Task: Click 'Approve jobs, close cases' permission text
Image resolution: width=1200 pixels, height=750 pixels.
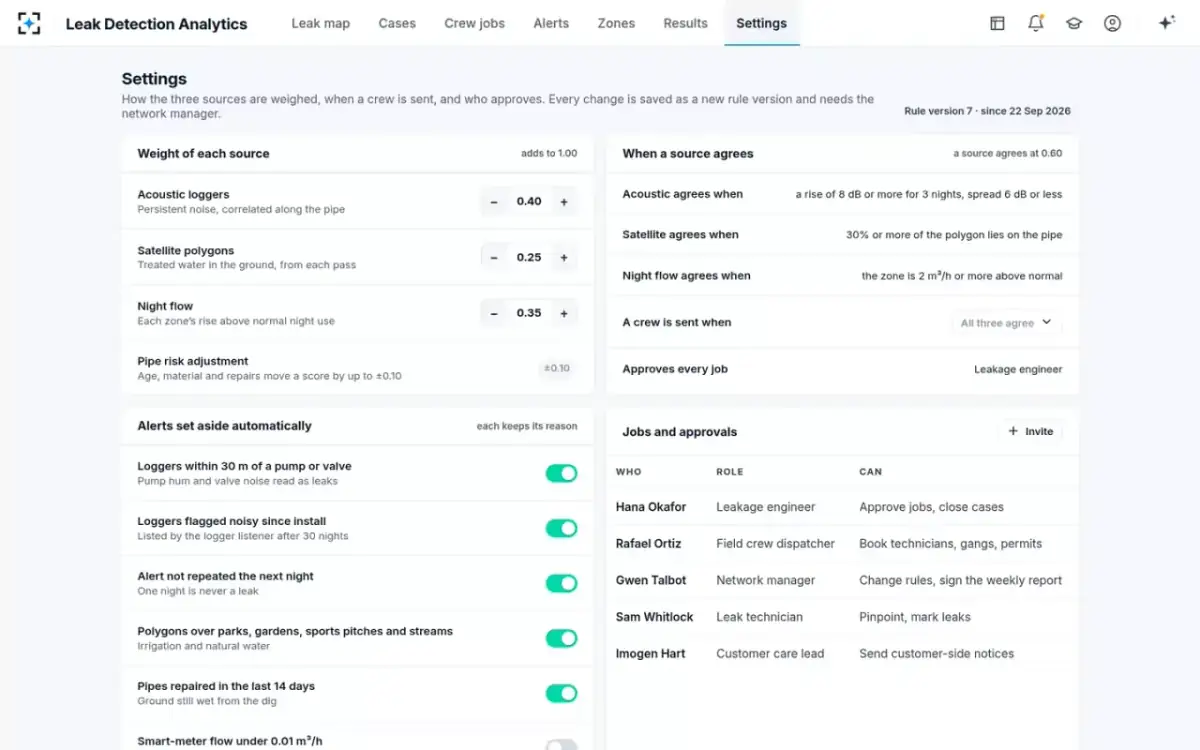Action: pos(931,507)
